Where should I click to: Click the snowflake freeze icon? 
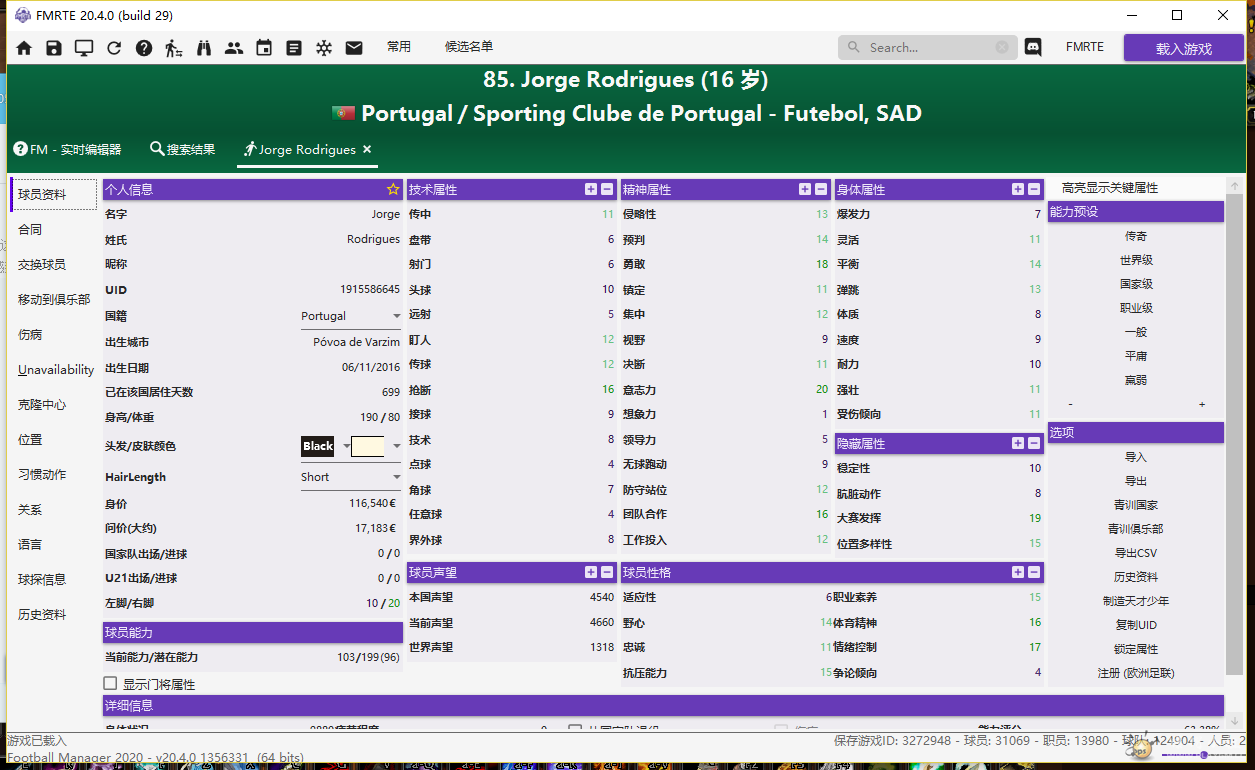[324, 47]
